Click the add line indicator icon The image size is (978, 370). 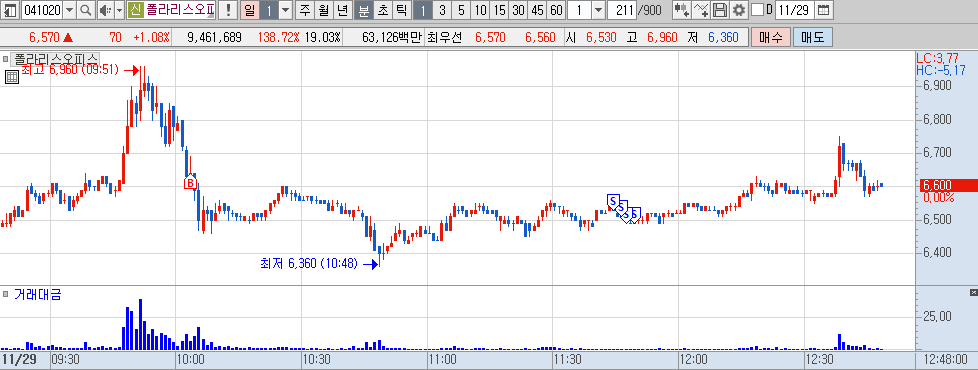[701, 10]
